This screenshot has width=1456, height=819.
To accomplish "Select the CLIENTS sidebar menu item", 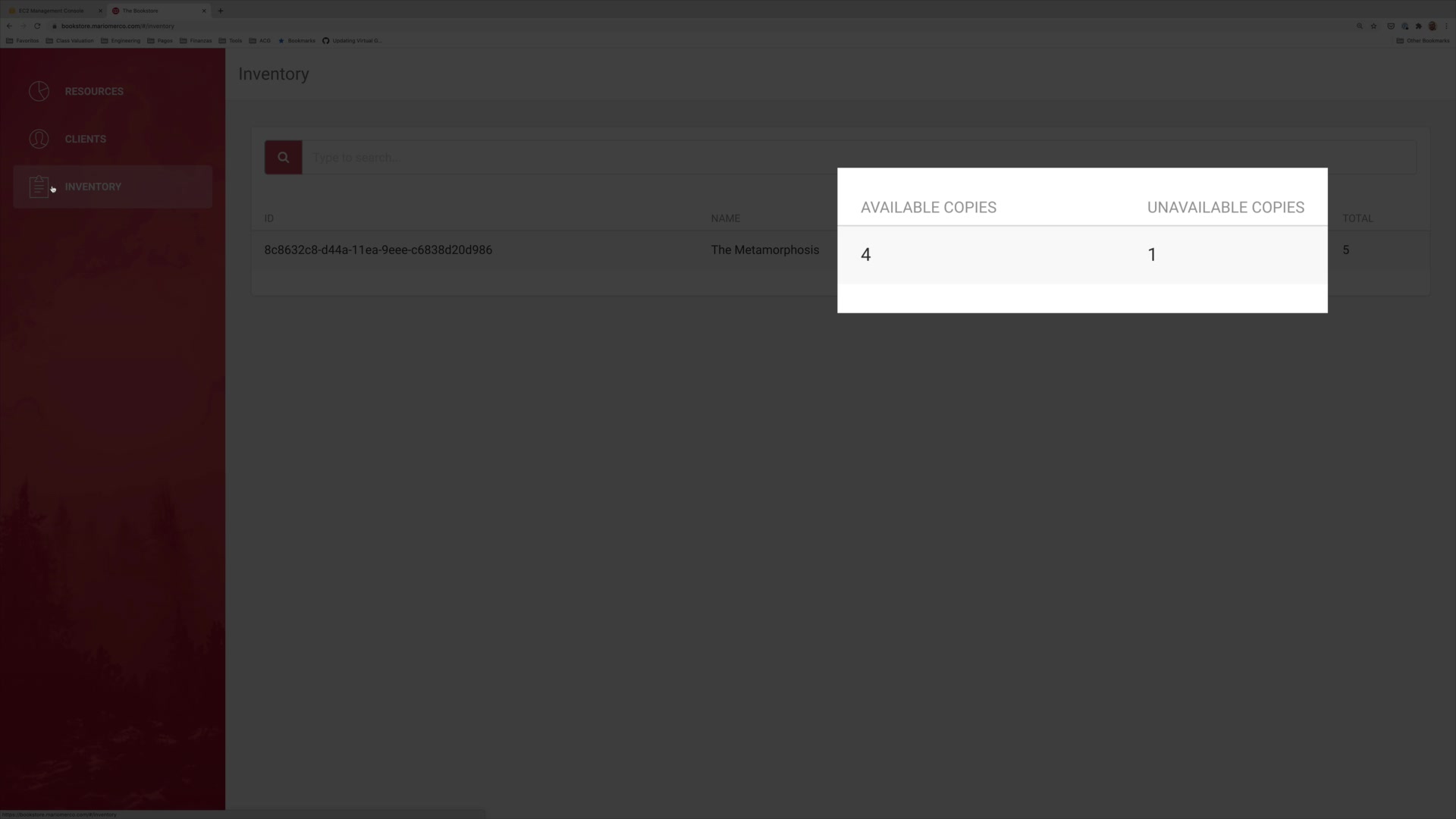I will click(85, 139).
